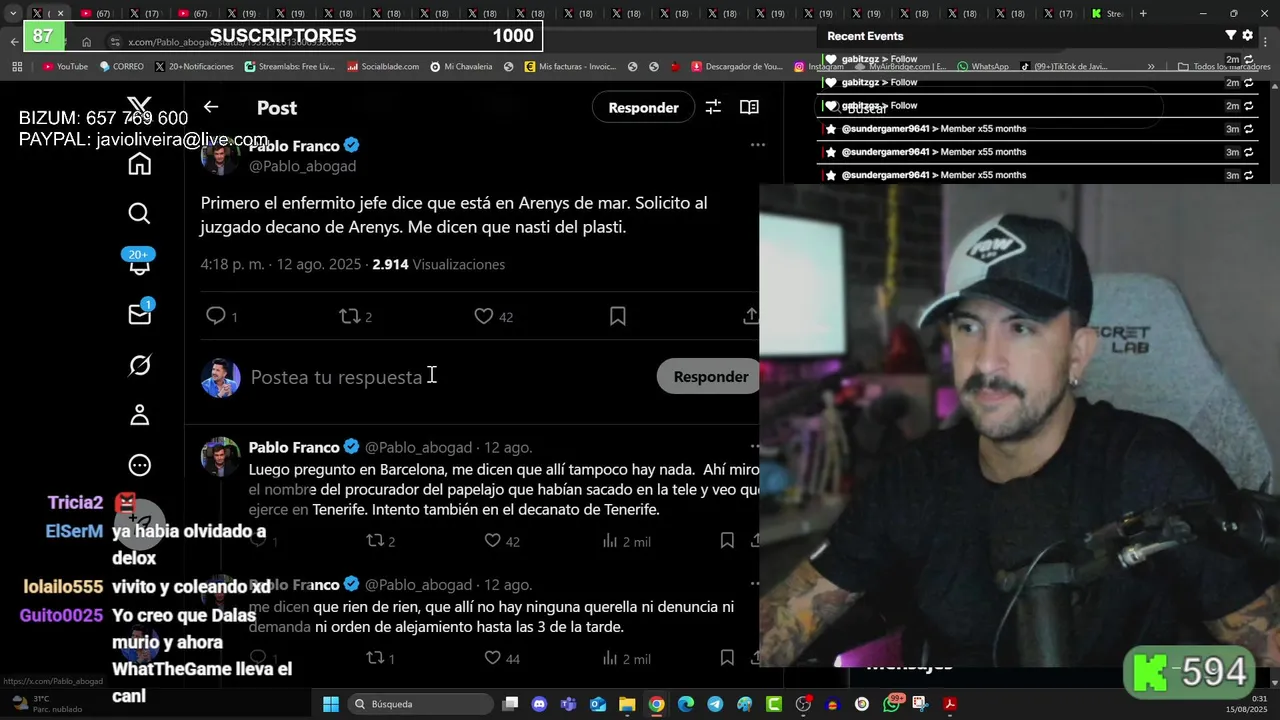The width and height of the screenshot is (1280, 720).
Task: Switch to the Stre... browser tab
Action: coord(1108,14)
